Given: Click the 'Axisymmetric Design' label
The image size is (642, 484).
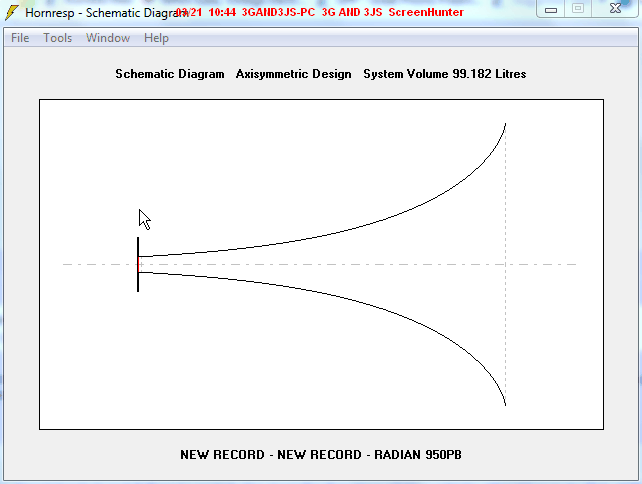Looking at the screenshot, I should point(294,74).
